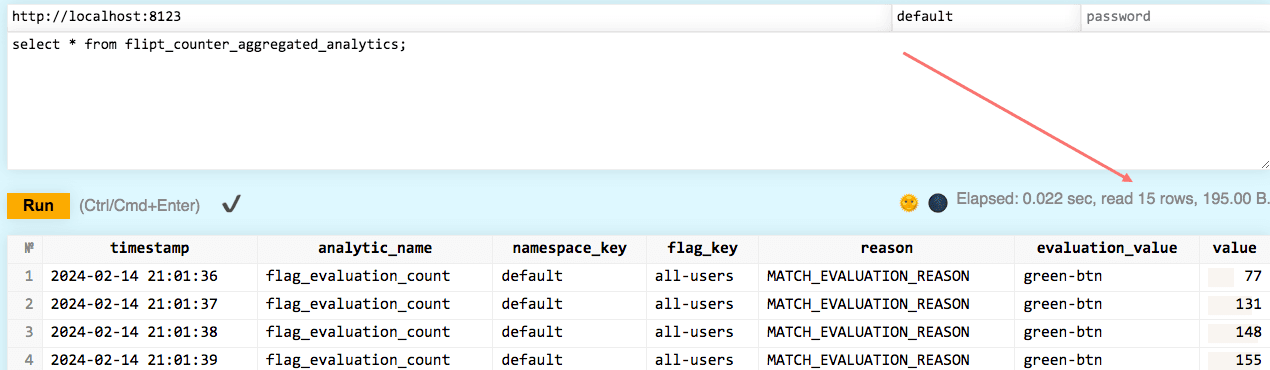Click the namespace_key column header
This screenshot has height=370, width=1270.
pos(570,248)
